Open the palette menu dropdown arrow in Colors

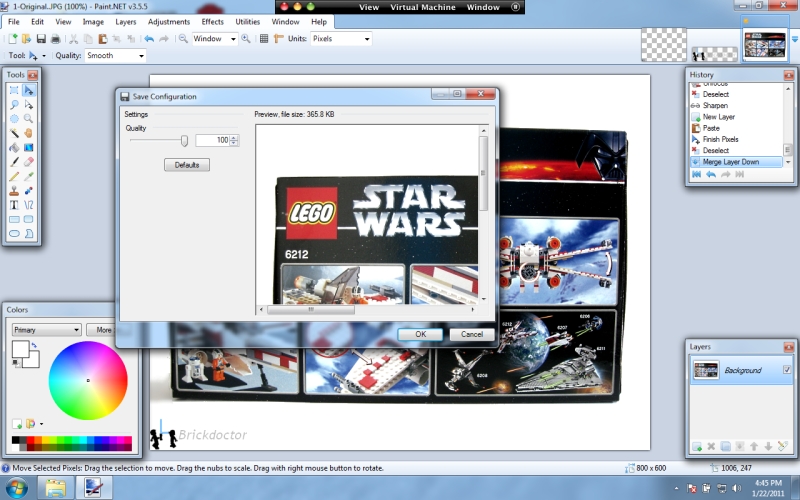[41, 424]
